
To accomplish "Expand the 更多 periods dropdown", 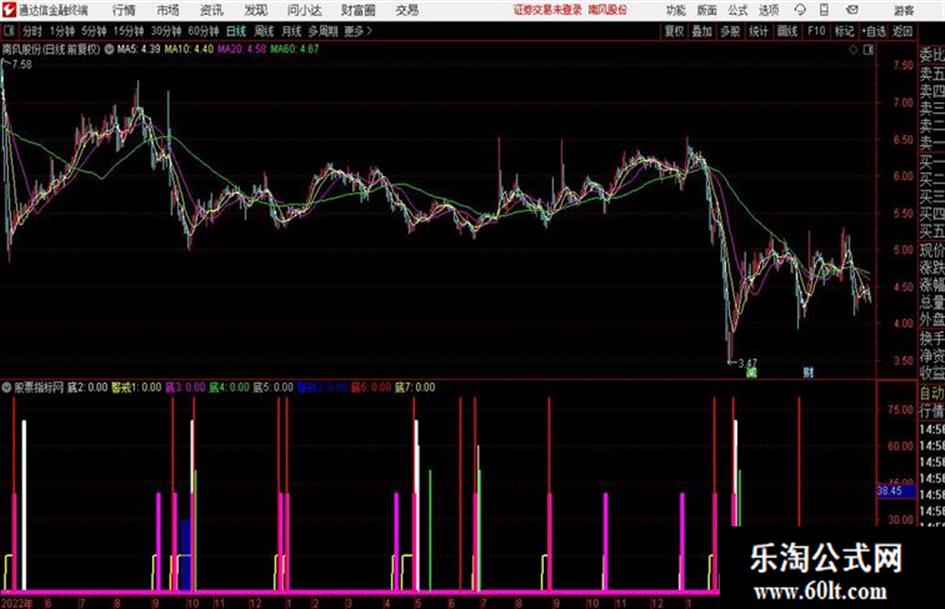I will click(358, 31).
